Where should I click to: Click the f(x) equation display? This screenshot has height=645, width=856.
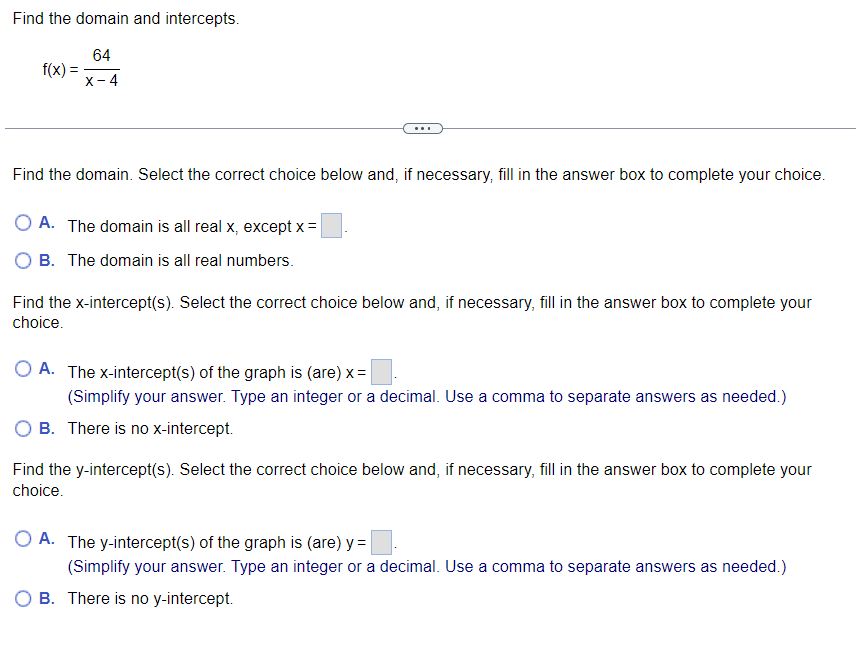[81, 67]
